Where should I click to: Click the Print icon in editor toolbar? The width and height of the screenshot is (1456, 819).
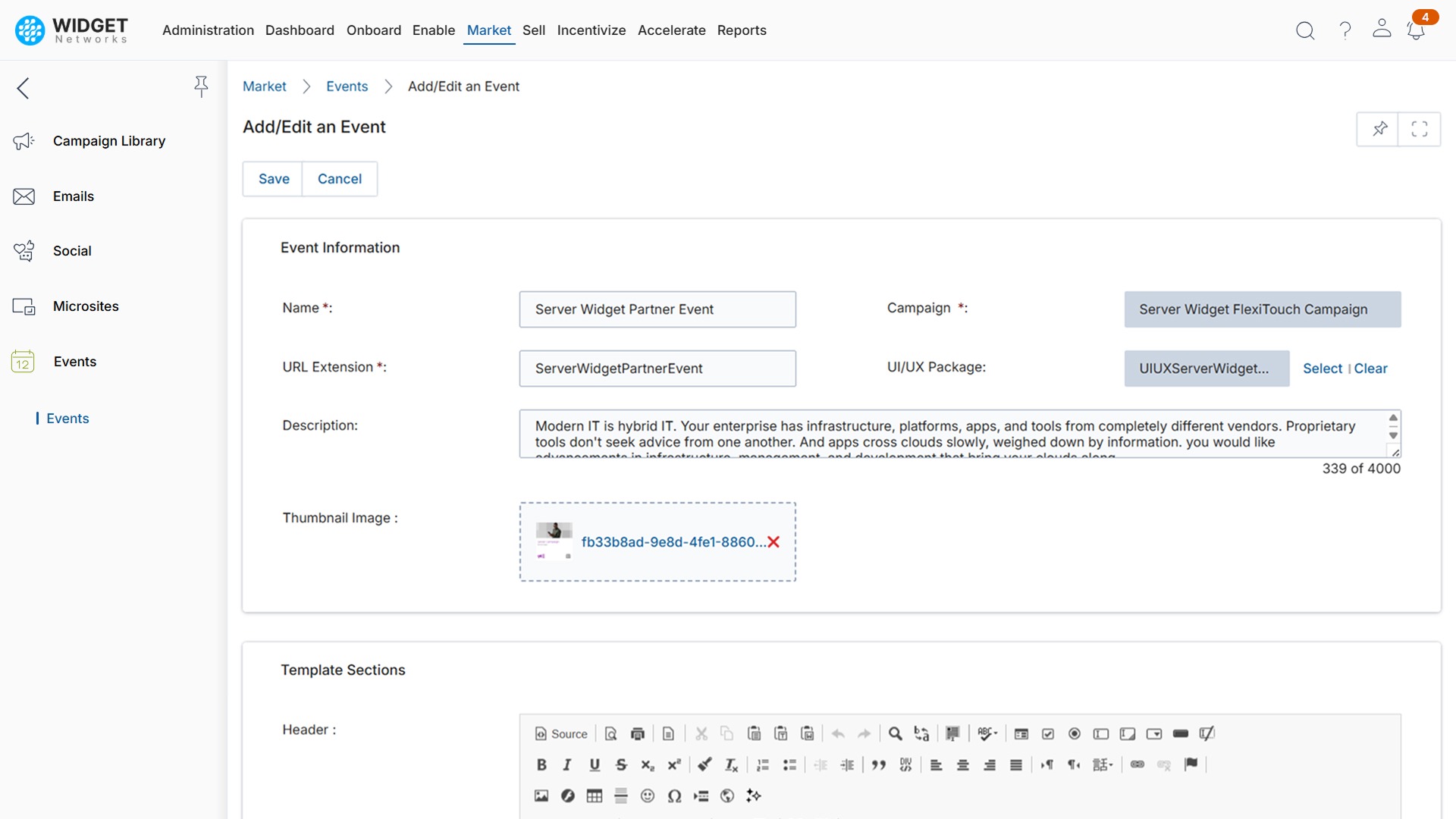[x=638, y=733]
